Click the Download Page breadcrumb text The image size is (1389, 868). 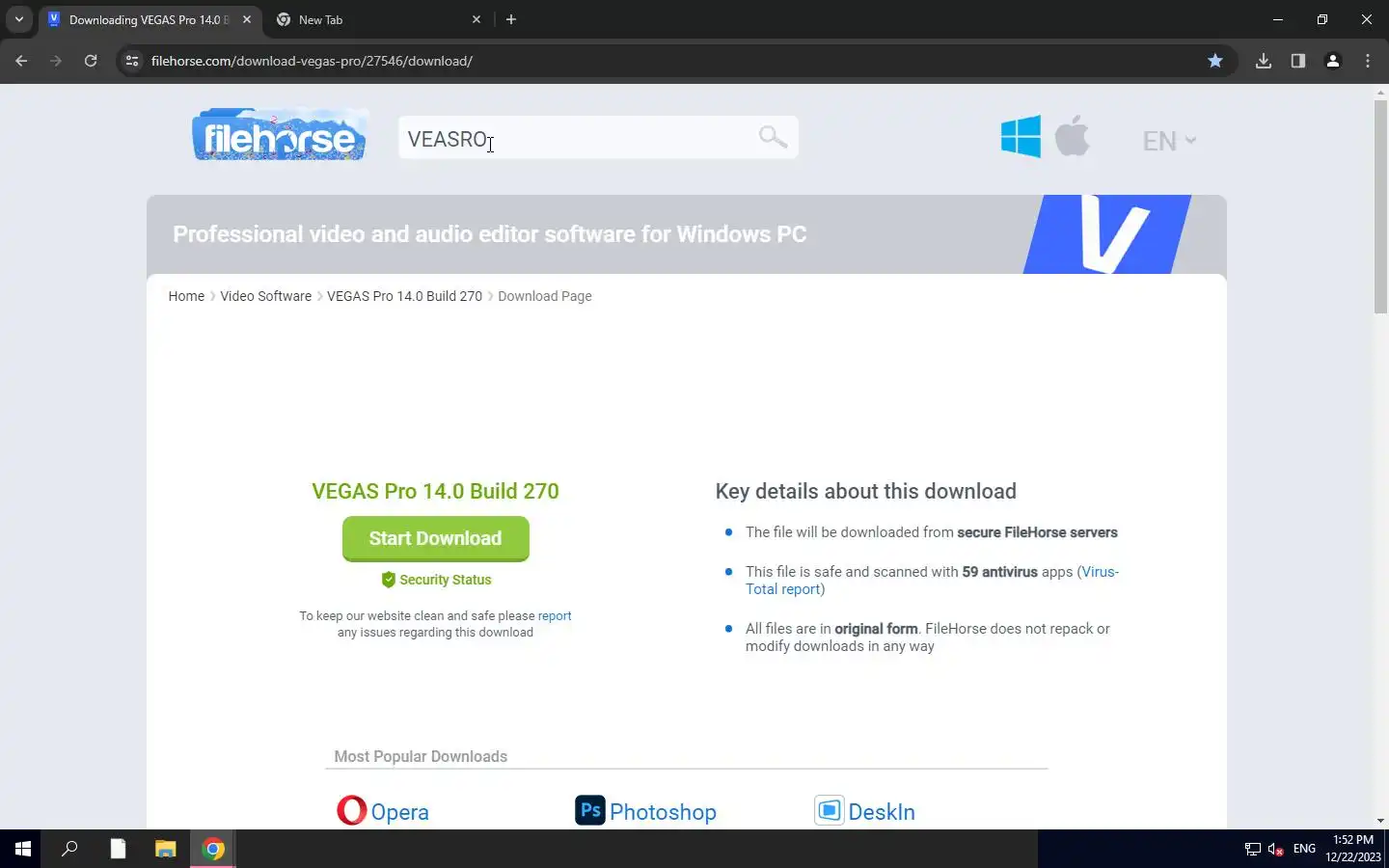pos(545,296)
